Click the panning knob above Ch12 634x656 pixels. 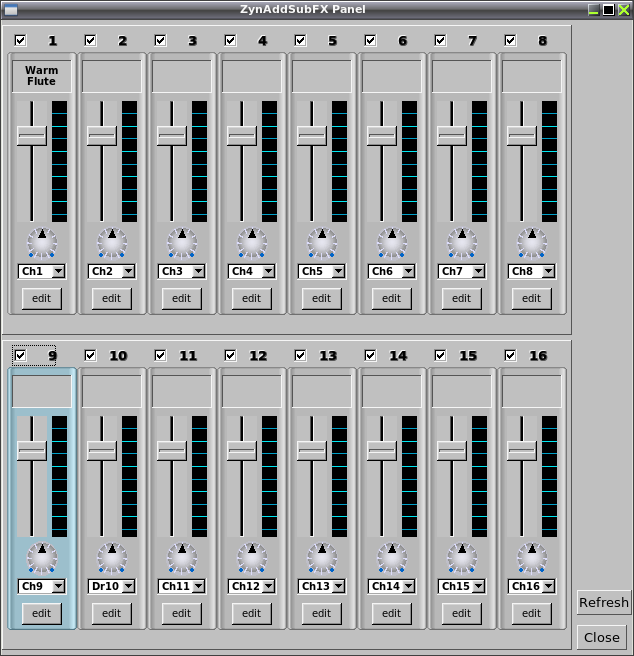coord(252,558)
